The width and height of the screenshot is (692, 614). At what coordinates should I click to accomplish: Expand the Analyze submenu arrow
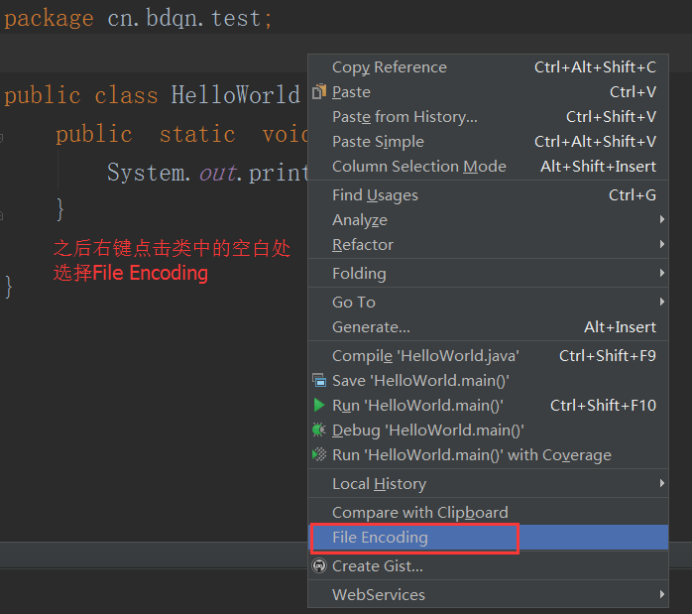click(662, 219)
